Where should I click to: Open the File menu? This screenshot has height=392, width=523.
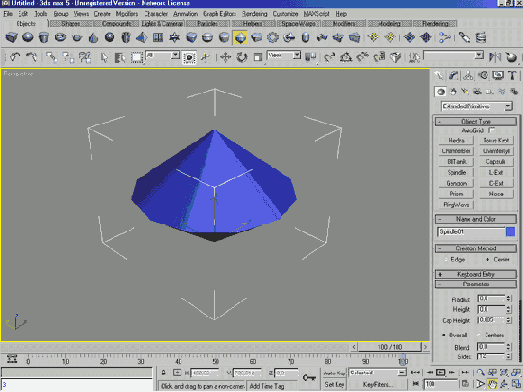click(8, 14)
